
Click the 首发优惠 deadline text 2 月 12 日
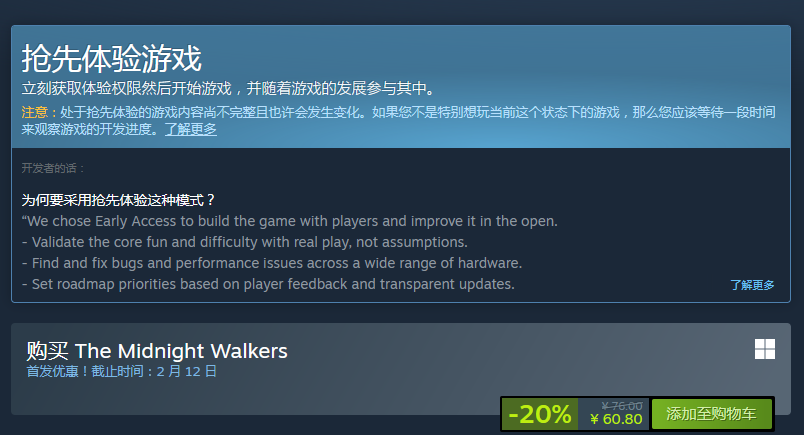coord(186,371)
